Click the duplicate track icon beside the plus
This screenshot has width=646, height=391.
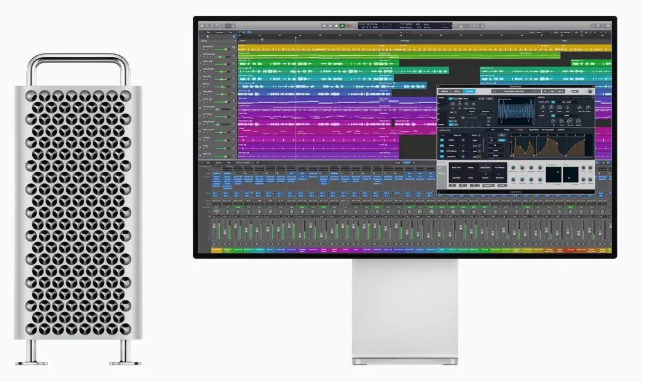tap(208, 36)
